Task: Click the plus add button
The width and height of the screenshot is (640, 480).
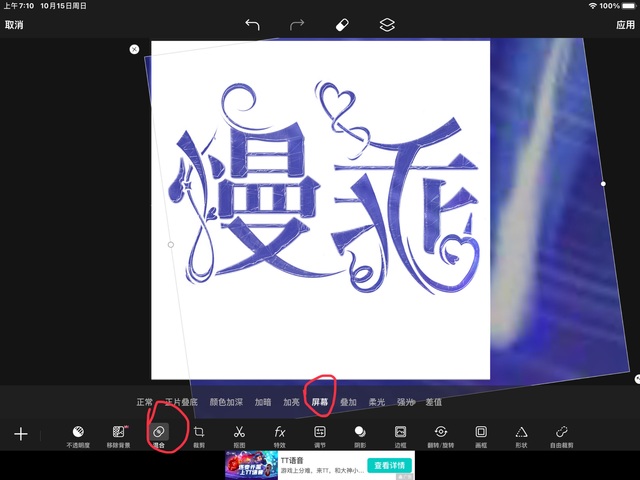Action: coord(20,434)
